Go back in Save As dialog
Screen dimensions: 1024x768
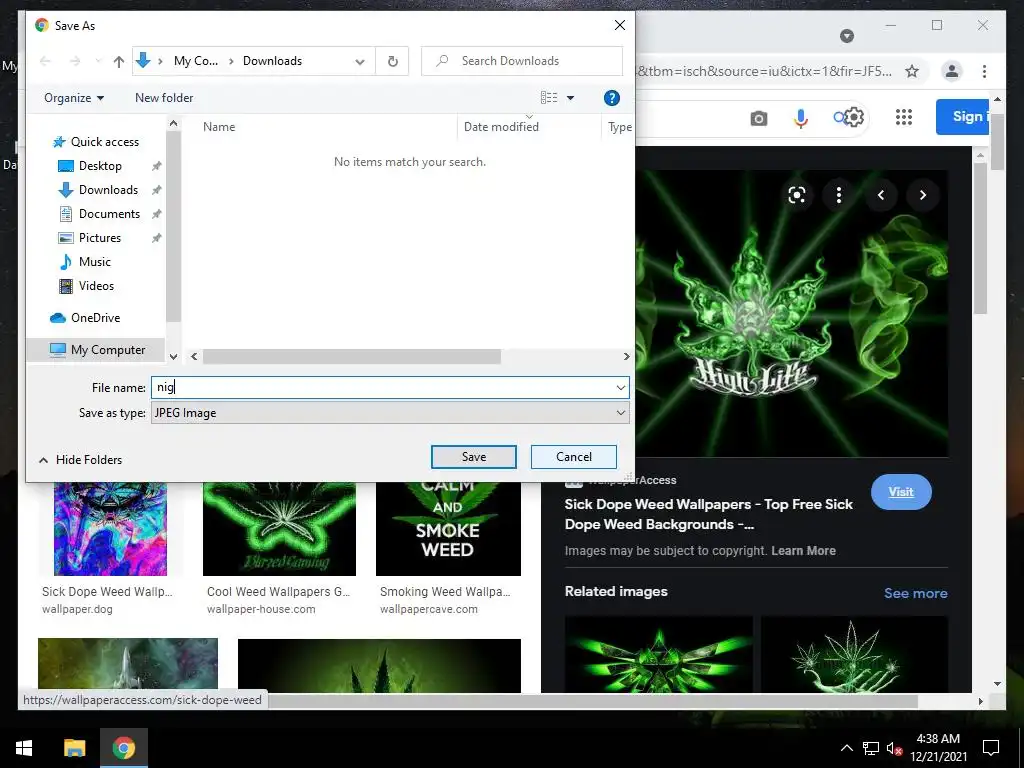click(x=45, y=61)
